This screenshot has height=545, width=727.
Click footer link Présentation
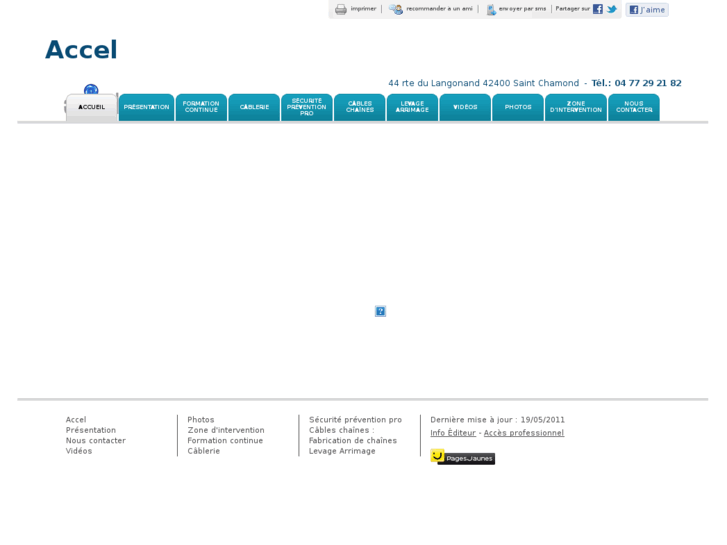pyautogui.click(x=91, y=430)
